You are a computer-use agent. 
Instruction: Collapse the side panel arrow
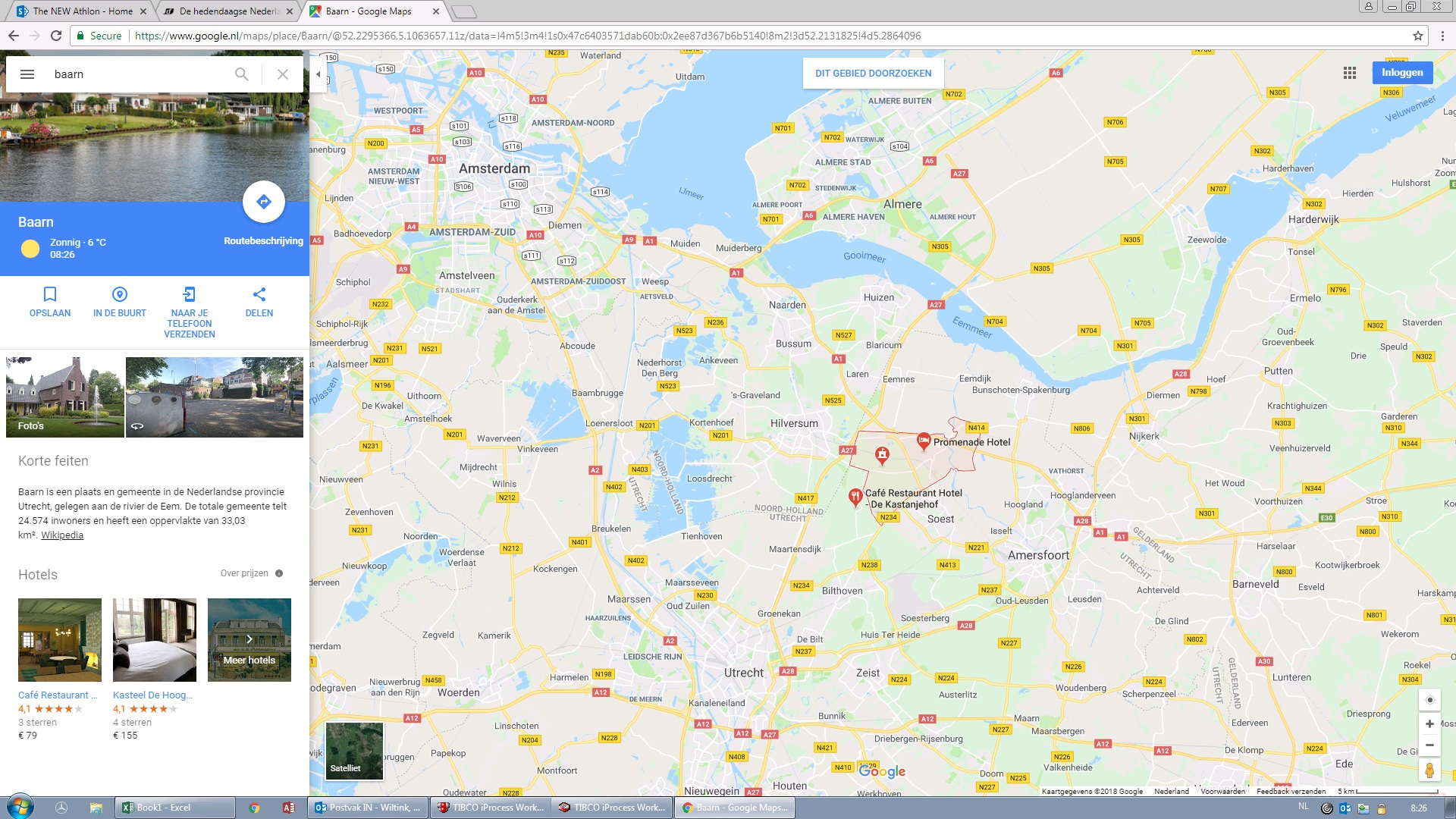click(318, 74)
